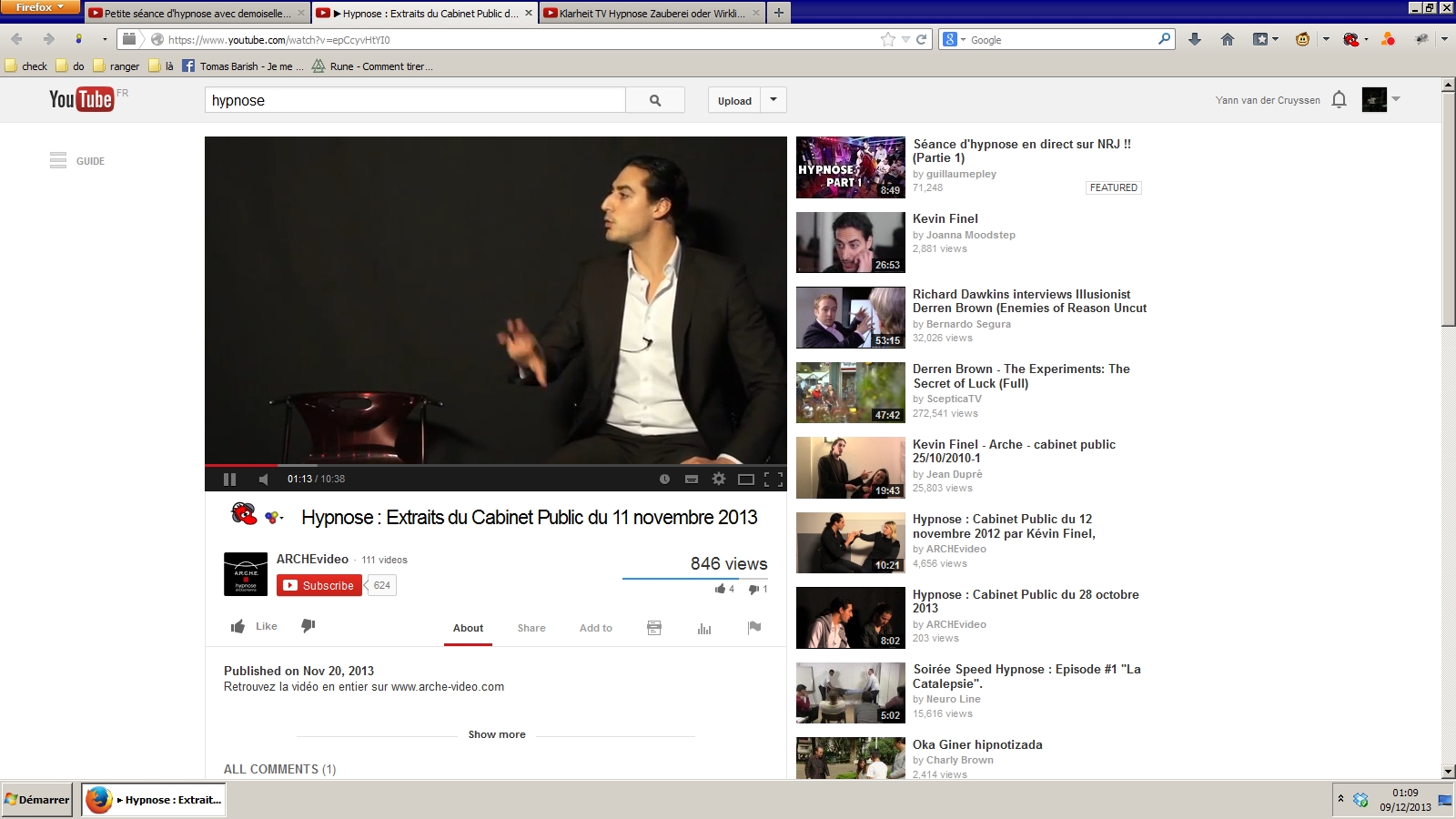This screenshot has height=819, width=1456.
Task: Open video statistics bar chart icon
Action: tap(703, 628)
